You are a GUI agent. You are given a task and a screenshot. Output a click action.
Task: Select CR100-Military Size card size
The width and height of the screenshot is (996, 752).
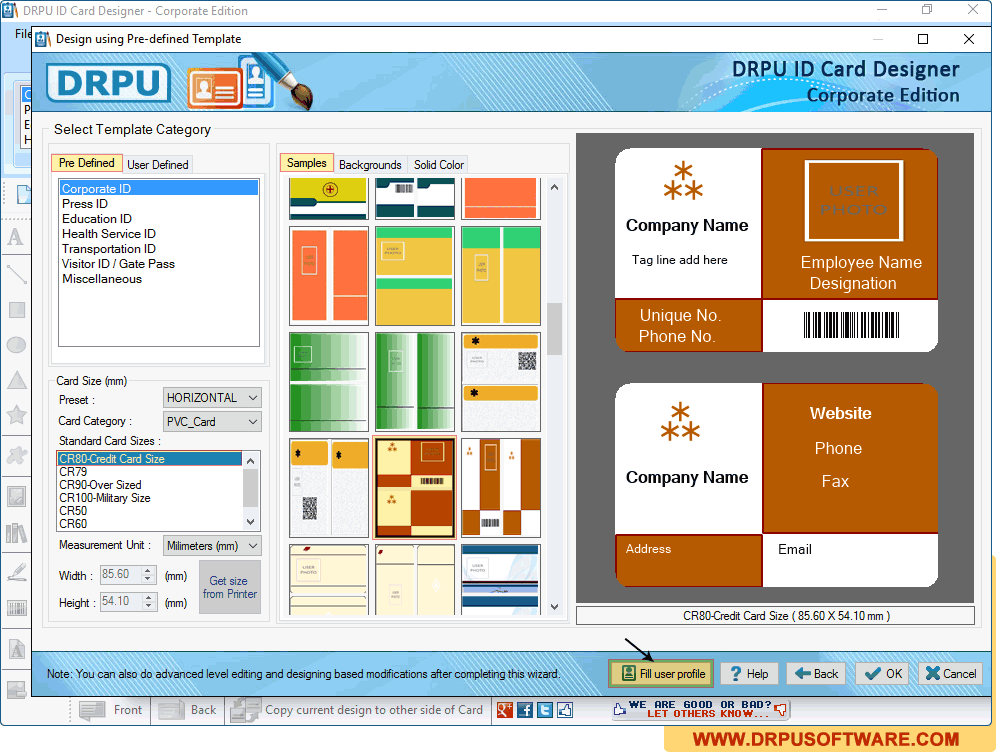(x=150, y=498)
